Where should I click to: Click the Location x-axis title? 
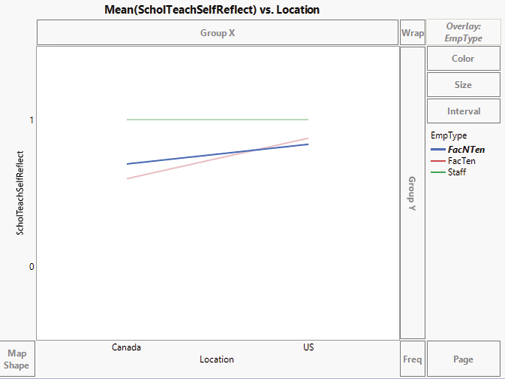(x=217, y=359)
